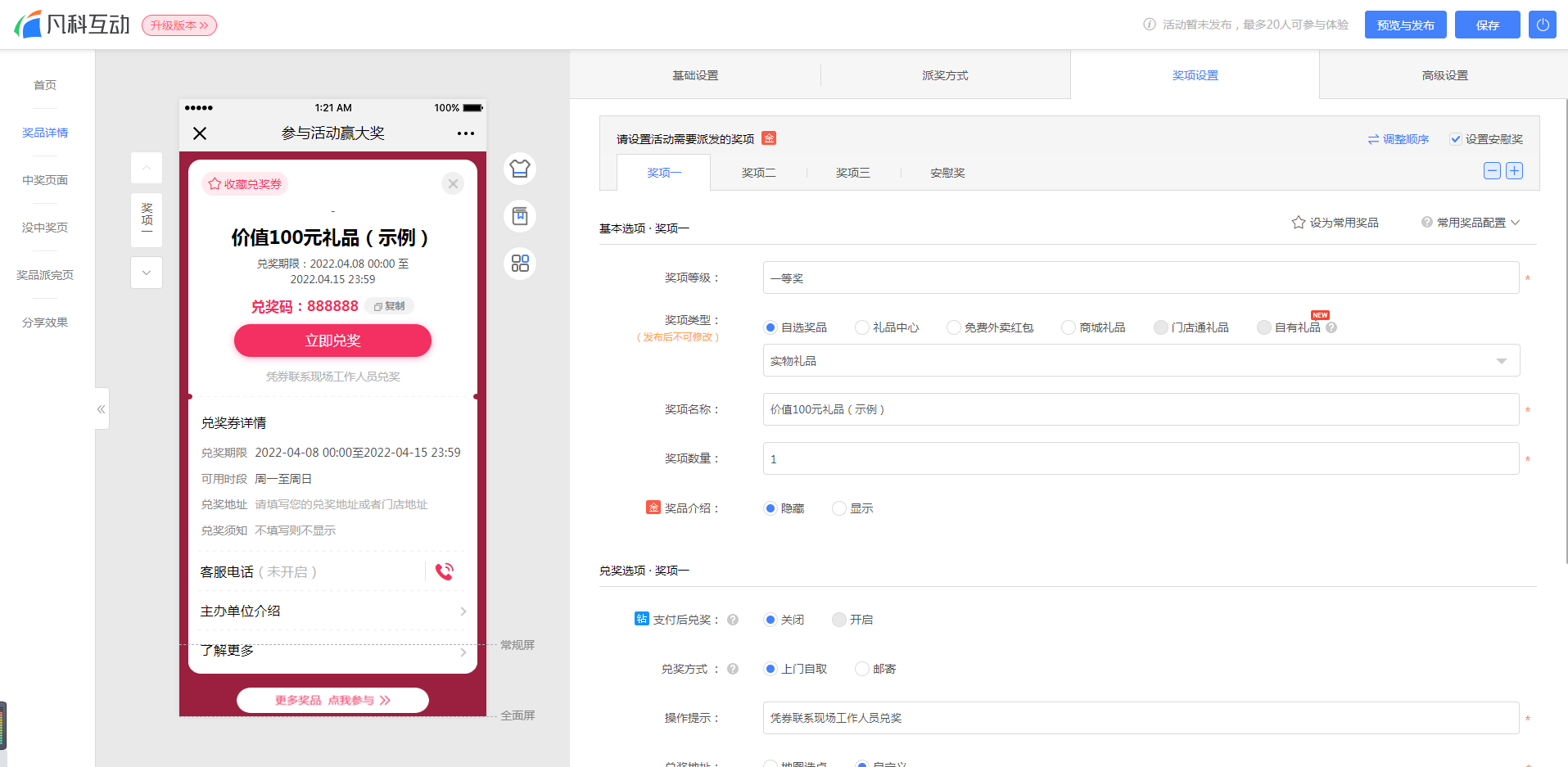Click the 收藏兑奖券 star tag
This screenshot has width=1568, height=767.
click(245, 184)
